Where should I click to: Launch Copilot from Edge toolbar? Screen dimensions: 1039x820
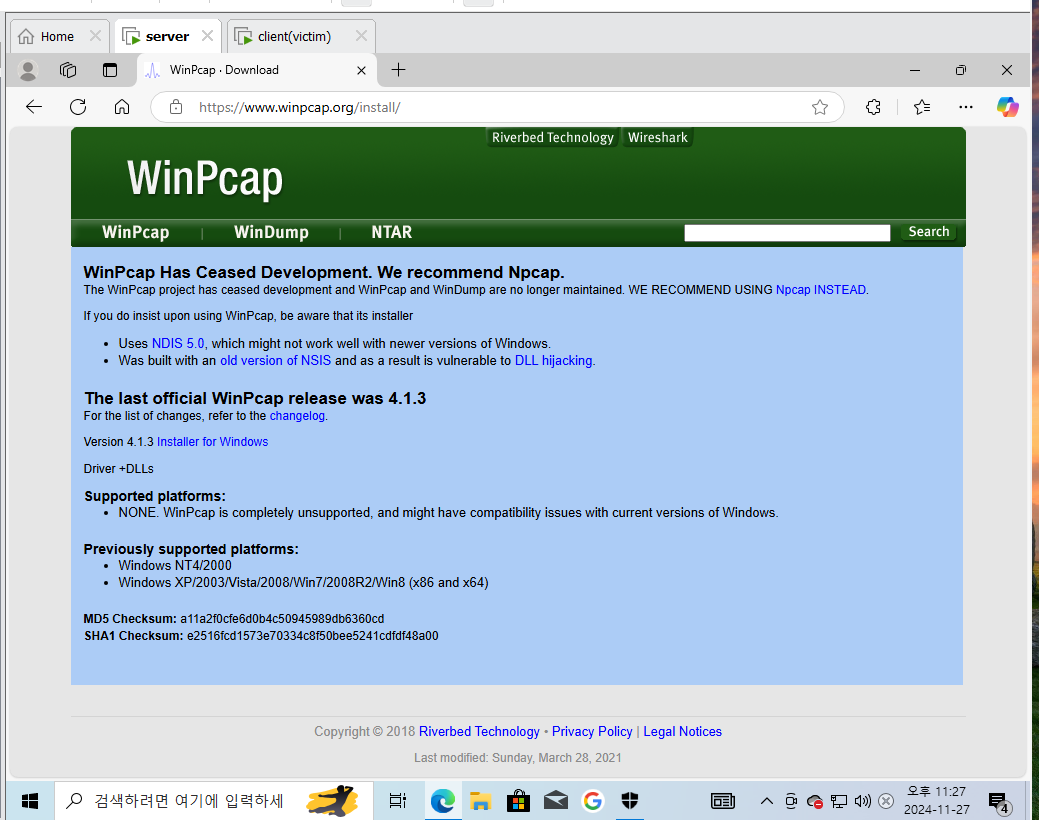[x=1007, y=107]
